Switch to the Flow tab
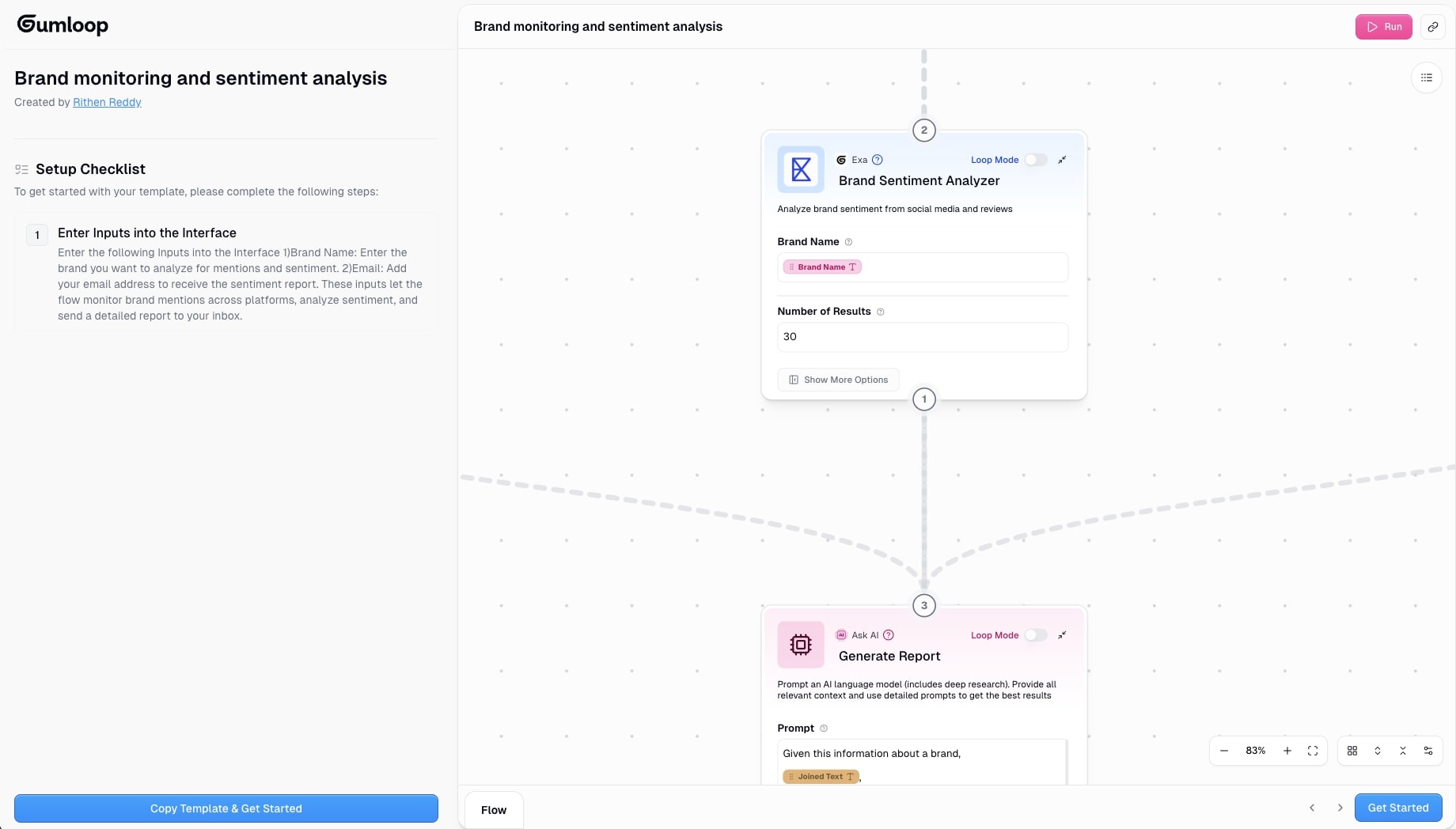Image resolution: width=1456 pixels, height=829 pixels. pos(493,810)
